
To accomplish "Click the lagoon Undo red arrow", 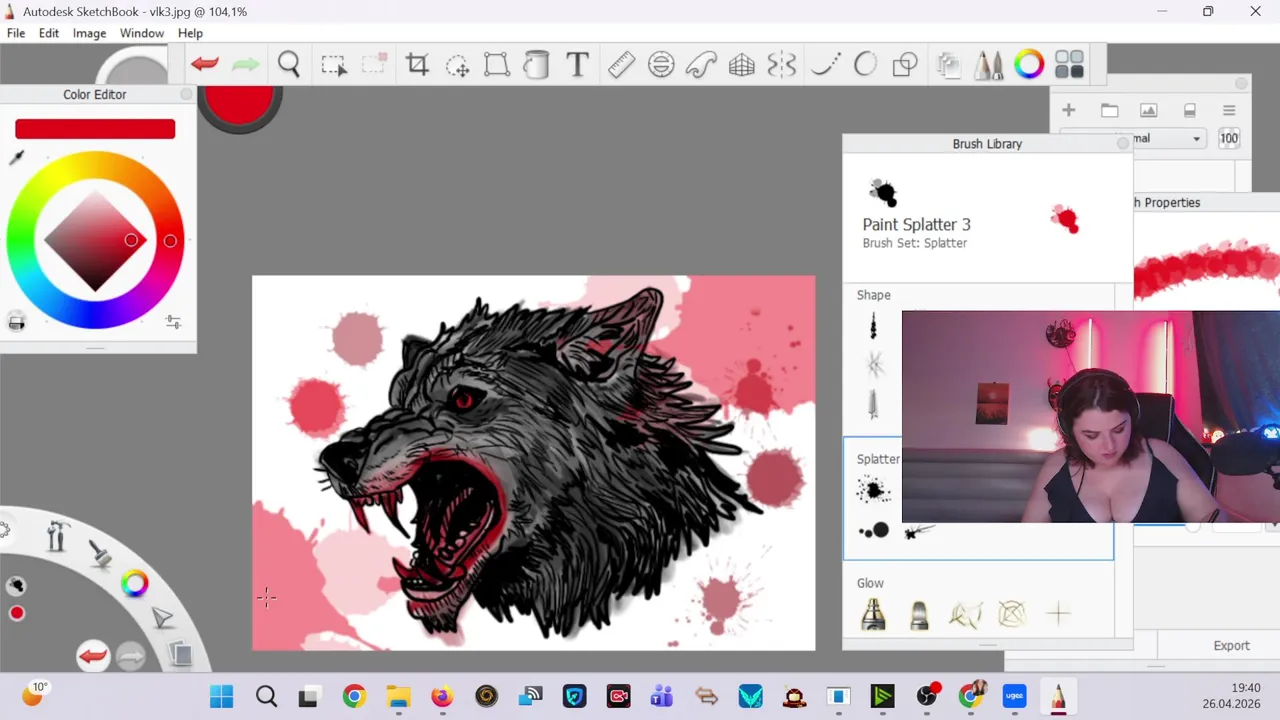I will pos(93,656).
